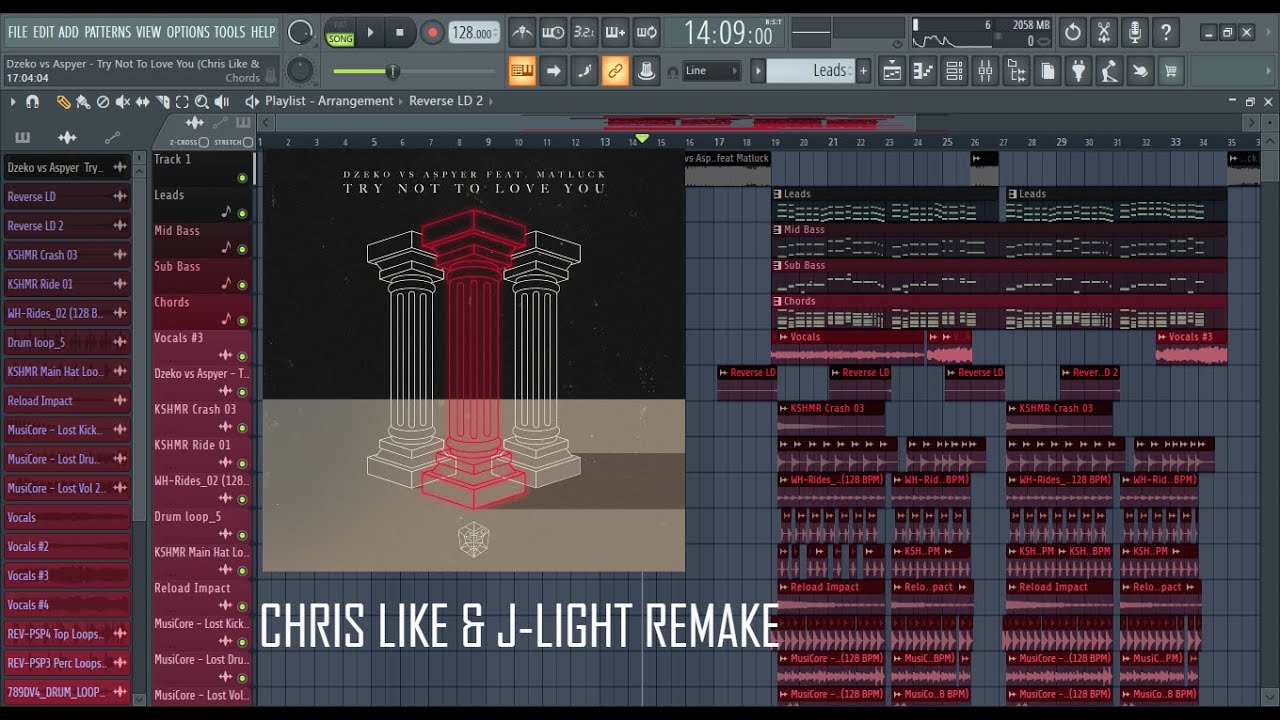Toggle recording countdown icon

584,33
